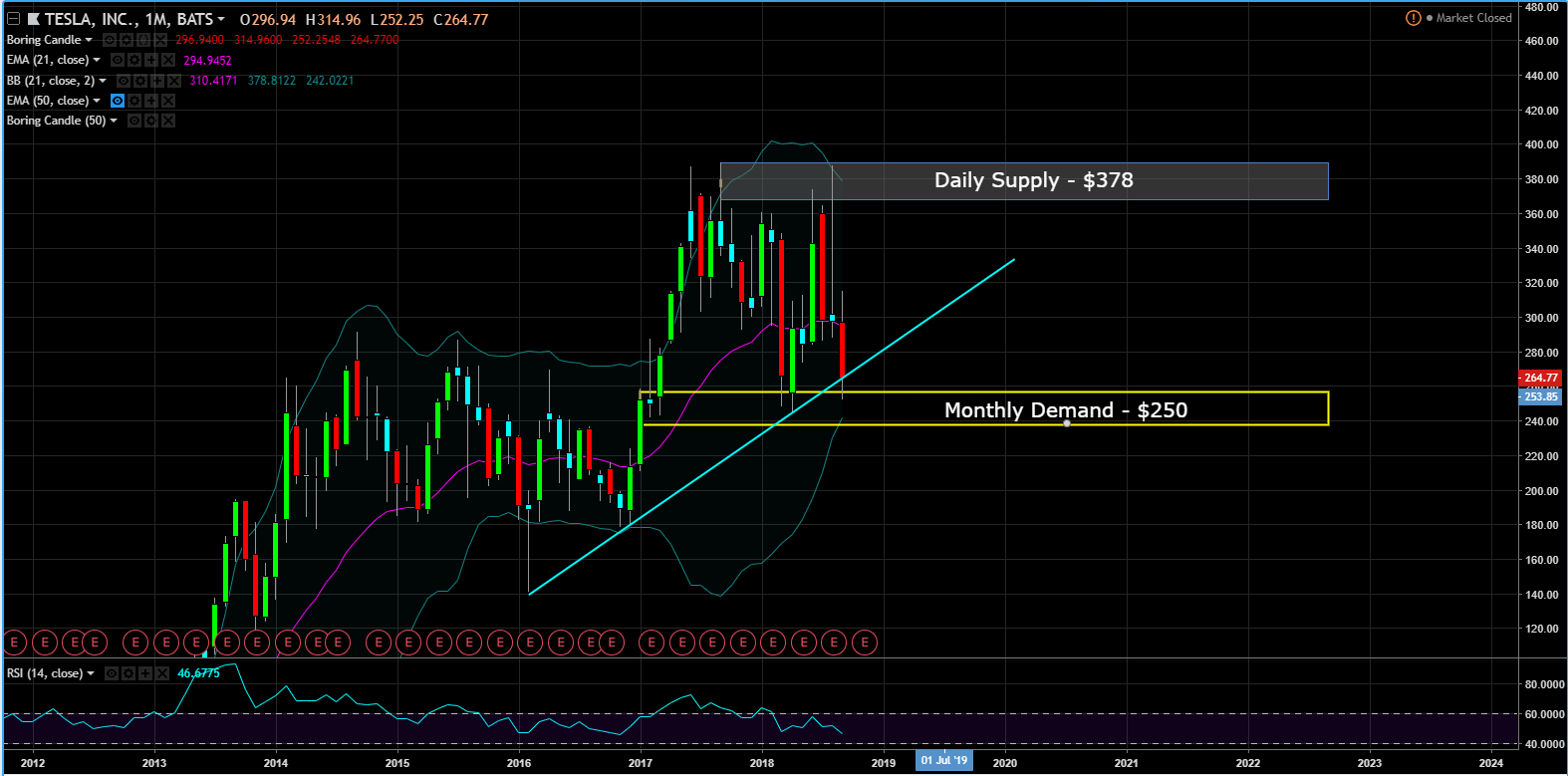The image size is (1568, 776).
Task: Click the EMA value 294.9452
Action: pyautogui.click(x=207, y=61)
